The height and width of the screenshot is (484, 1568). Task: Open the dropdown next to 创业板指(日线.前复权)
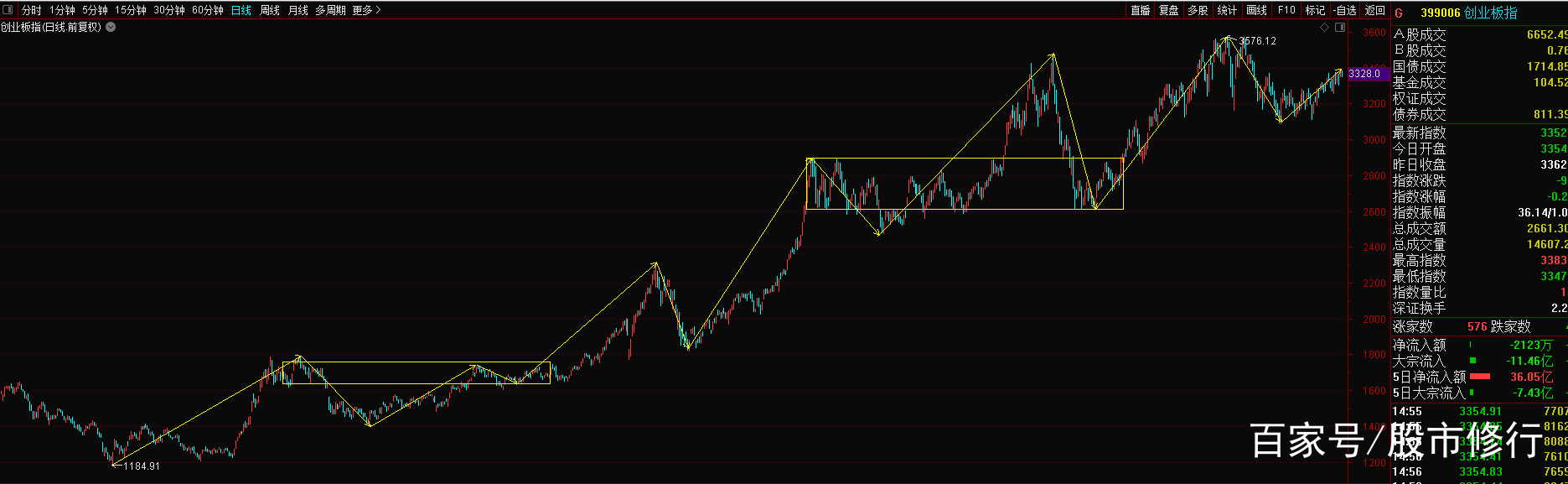pos(111,27)
